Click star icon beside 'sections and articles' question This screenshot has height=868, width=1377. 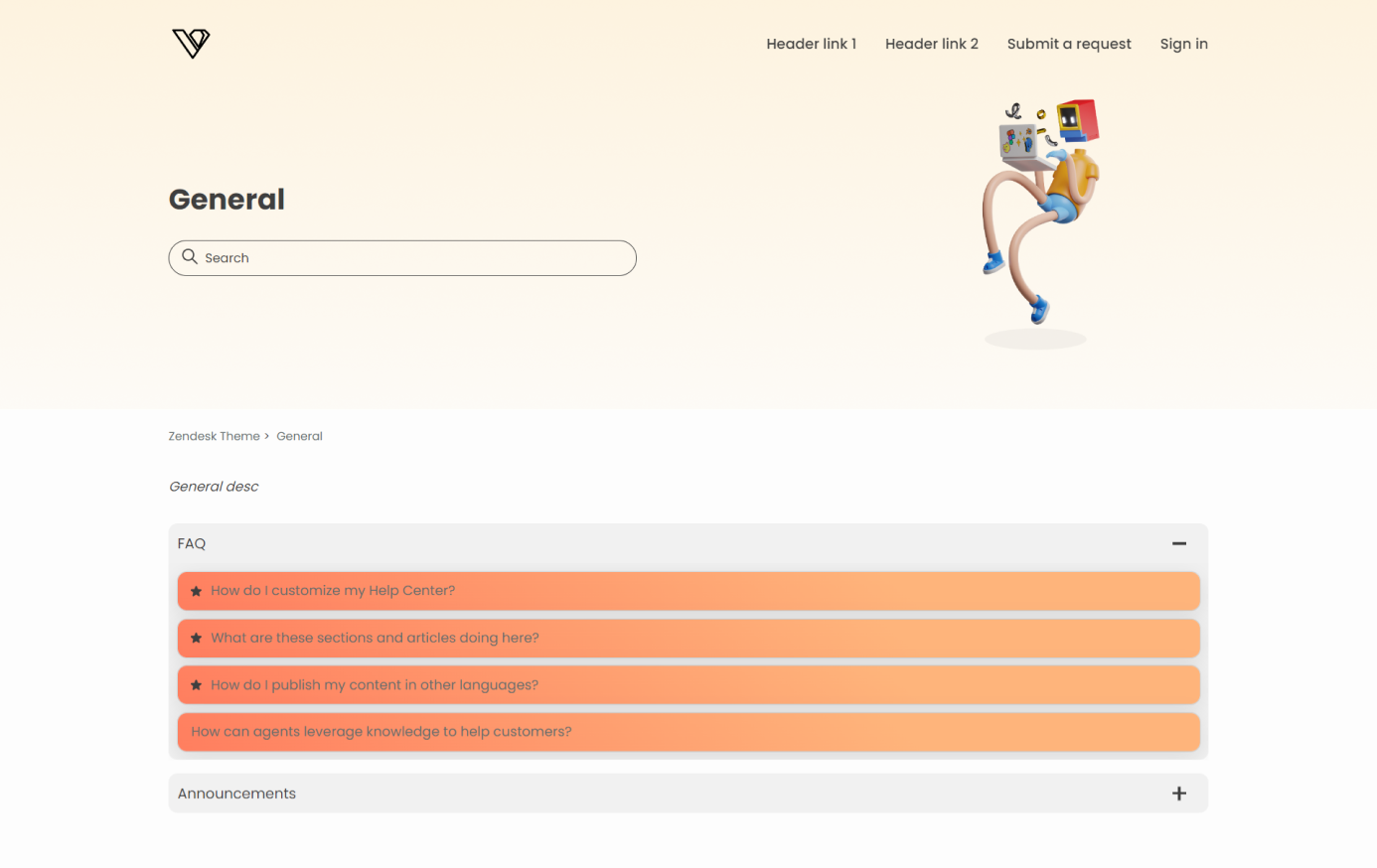197,639
